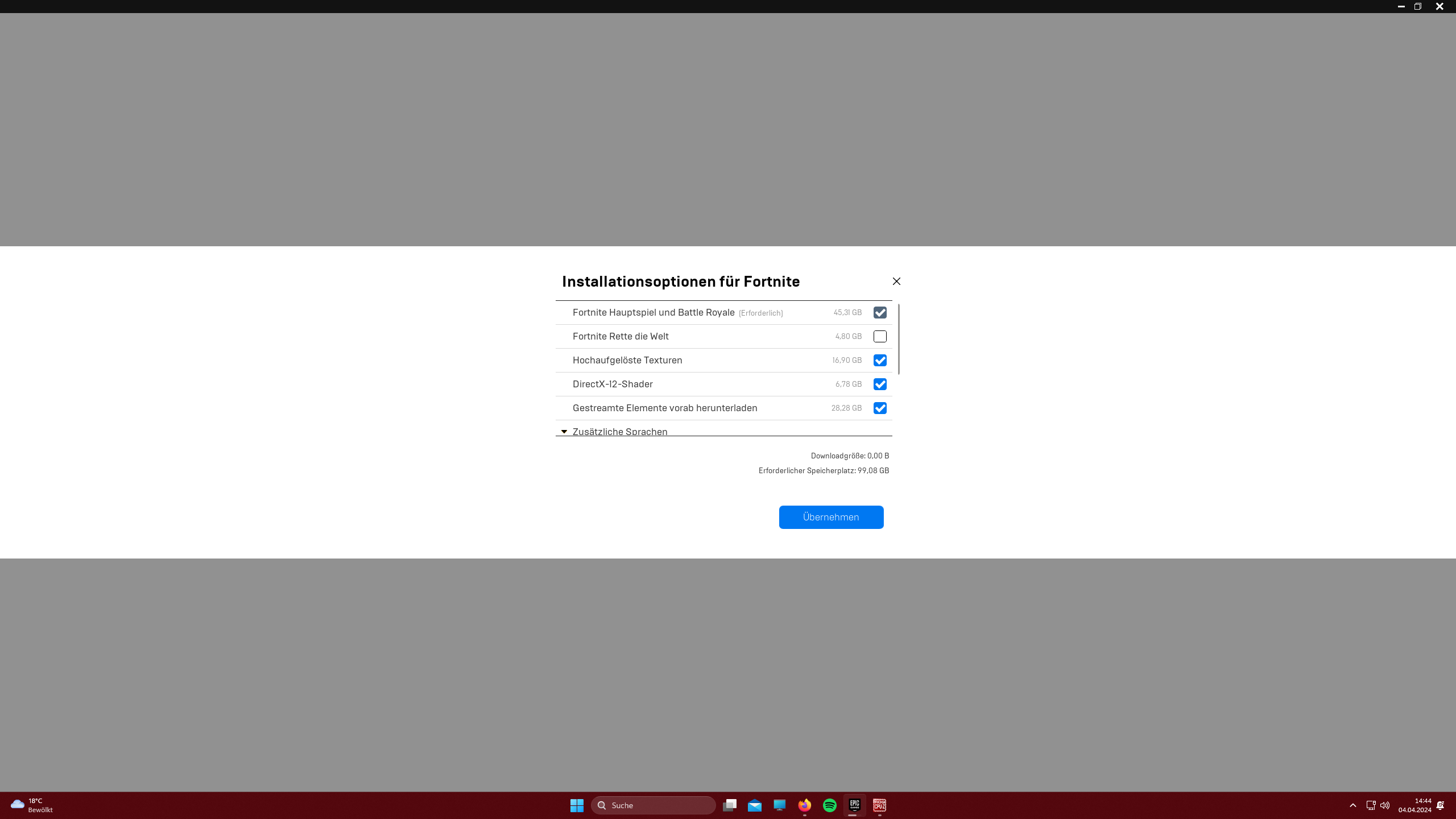Open the weather widget showing 18°C
Image resolution: width=1456 pixels, height=819 pixels.
[x=32, y=805]
